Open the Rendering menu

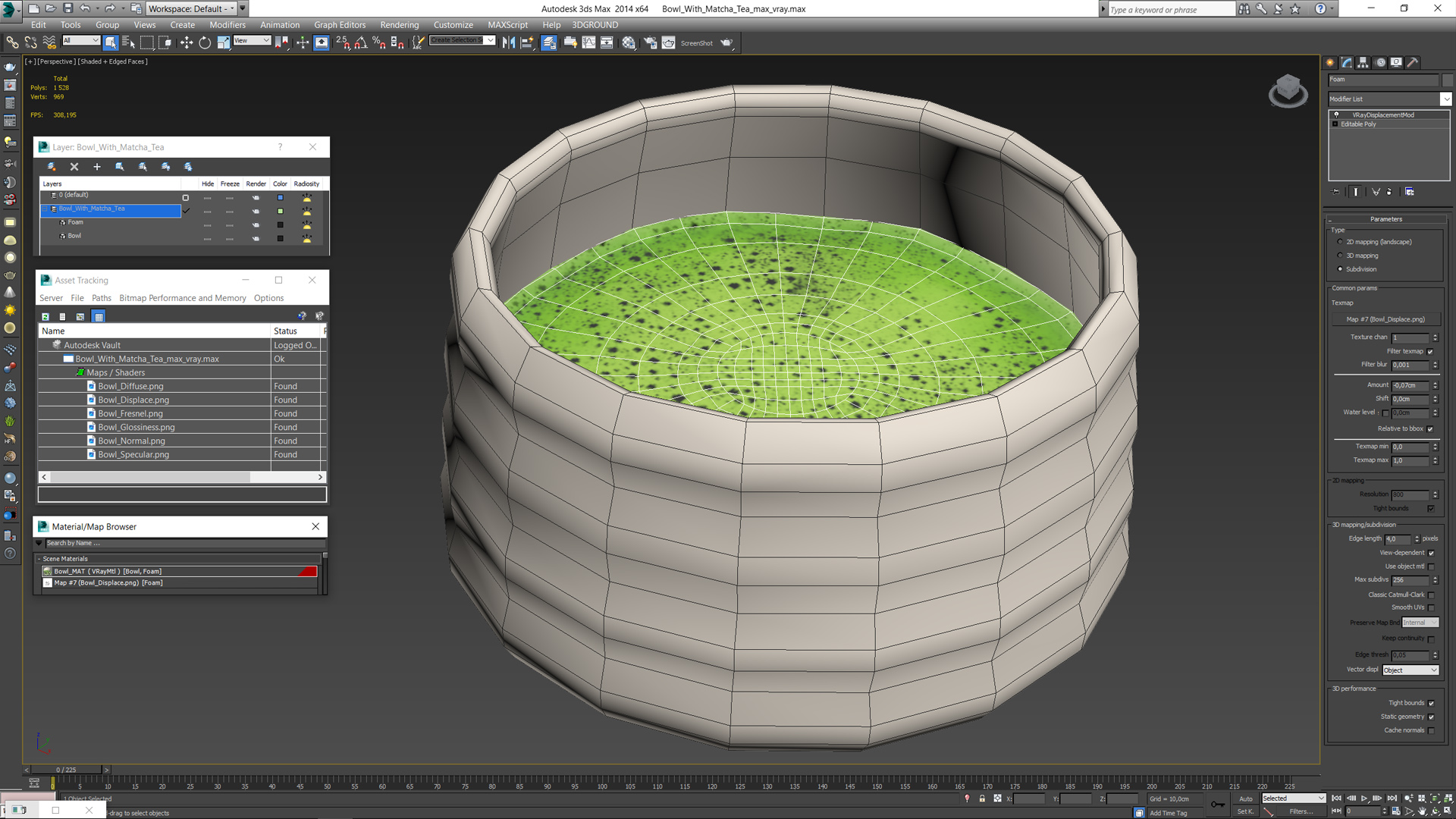400,25
